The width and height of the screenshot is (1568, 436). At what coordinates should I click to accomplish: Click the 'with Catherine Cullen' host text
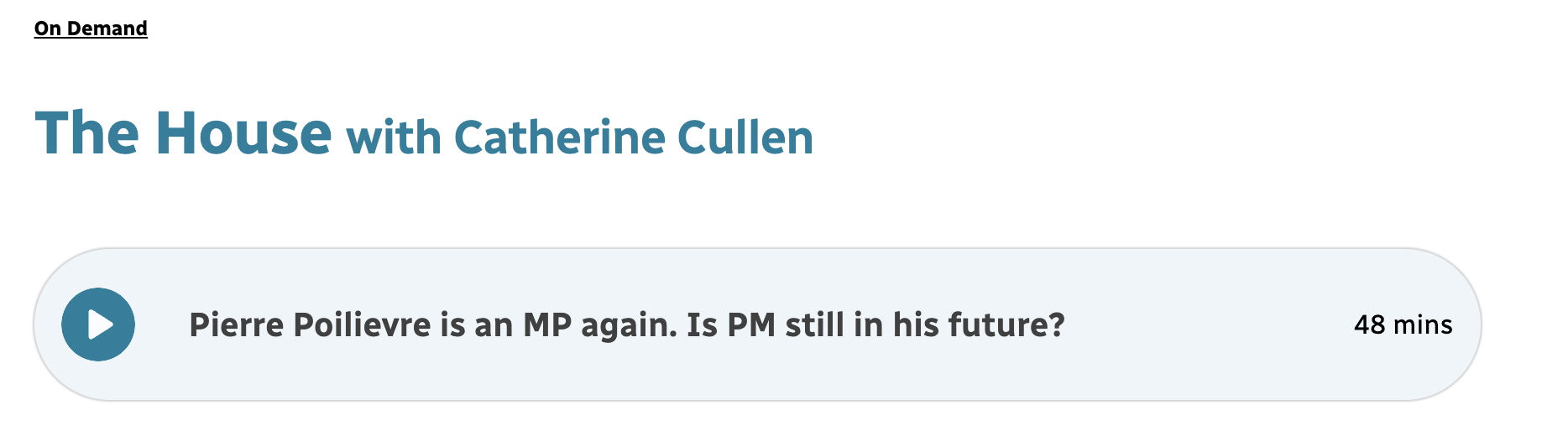pyautogui.click(x=579, y=138)
